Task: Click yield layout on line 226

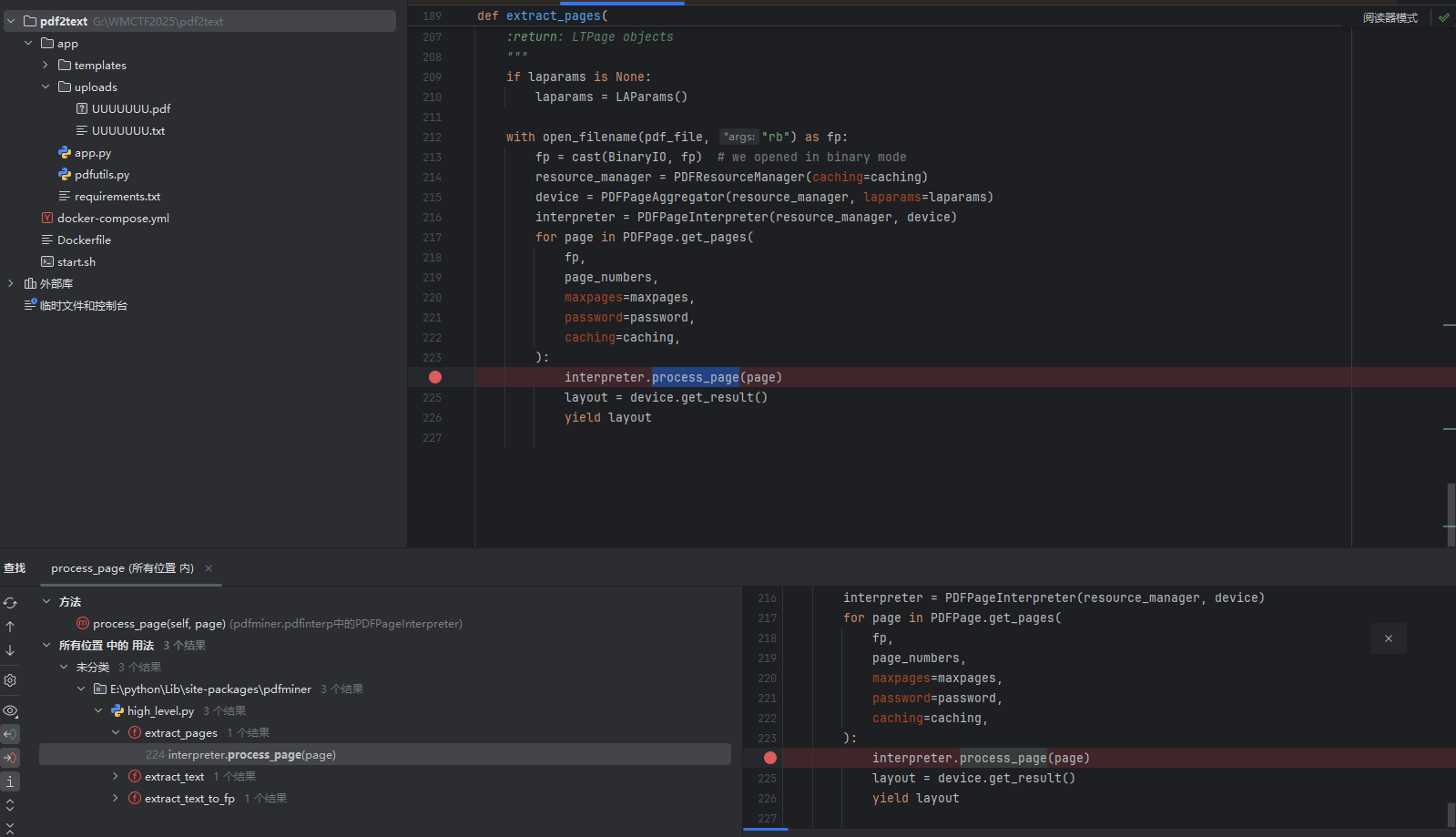Action: 608,417
